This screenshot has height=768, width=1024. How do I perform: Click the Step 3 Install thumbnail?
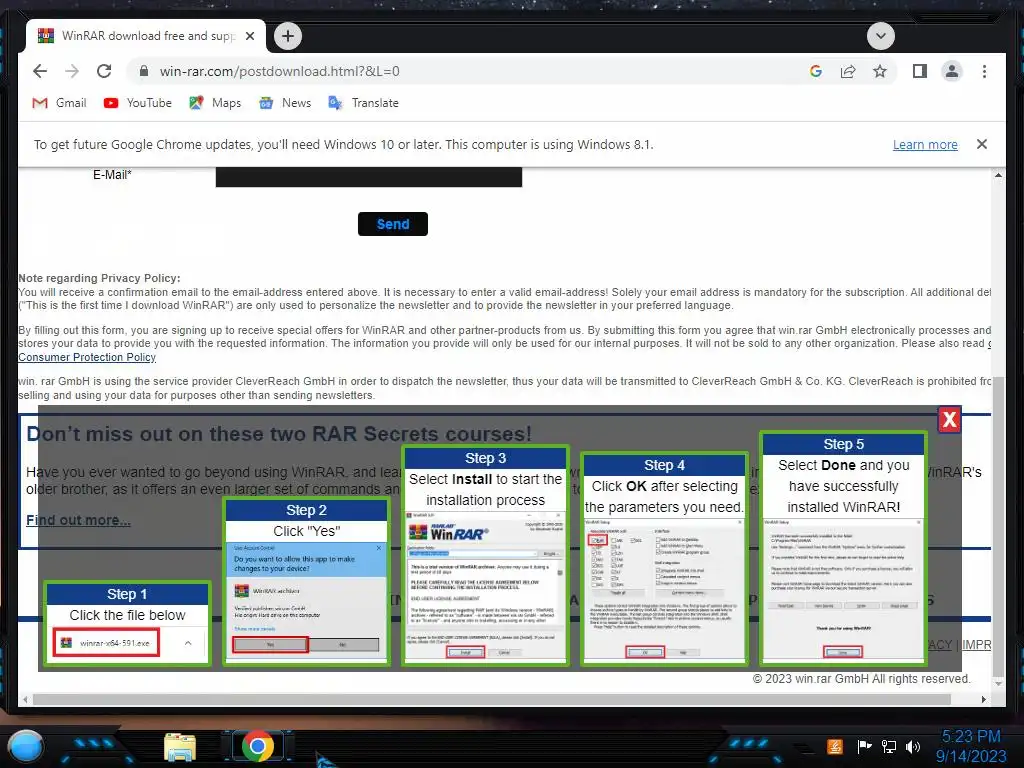(485, 555)
